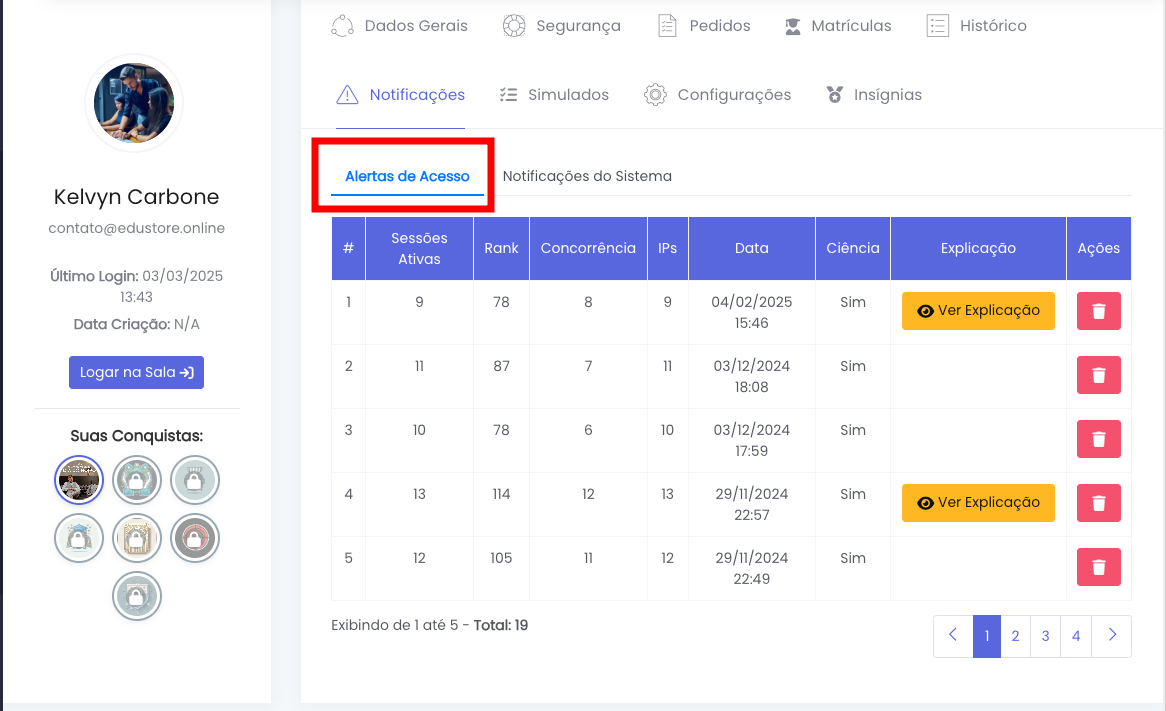Screen dimensions: 1166x711
Task: Go to previous page of alerts
Action: coord(953,636)
